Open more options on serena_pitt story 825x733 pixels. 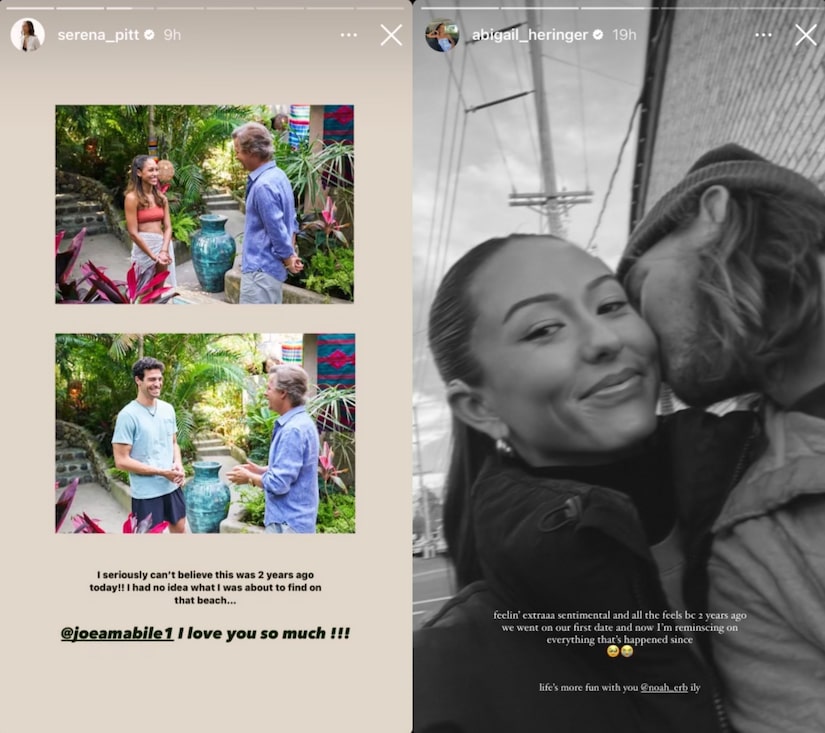tap(348, 35)
